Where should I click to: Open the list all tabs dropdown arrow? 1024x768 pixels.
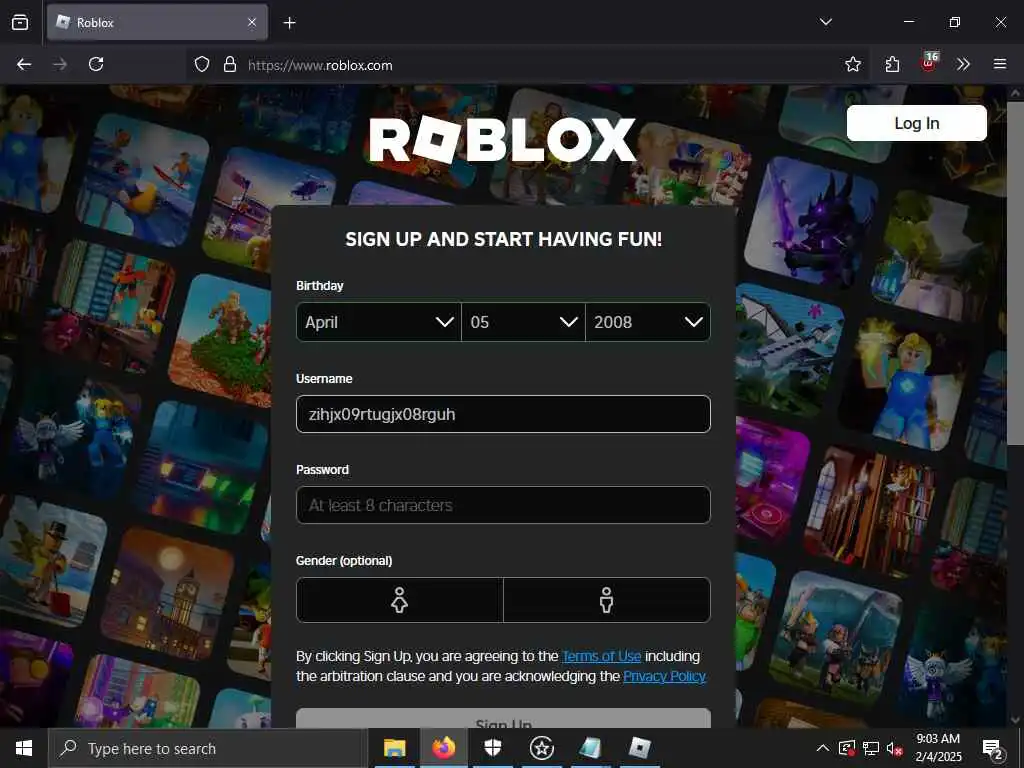point(825,22)
